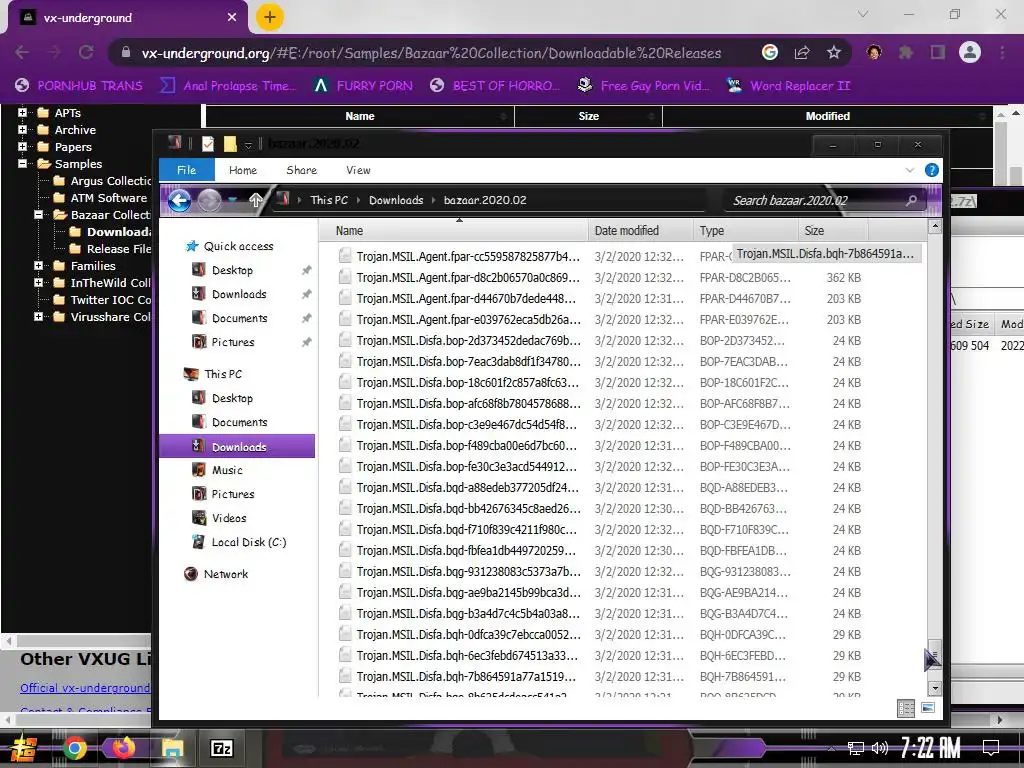Expand the Archive tree node
This screenshot has height=768, width=1024.
point(22,129)
